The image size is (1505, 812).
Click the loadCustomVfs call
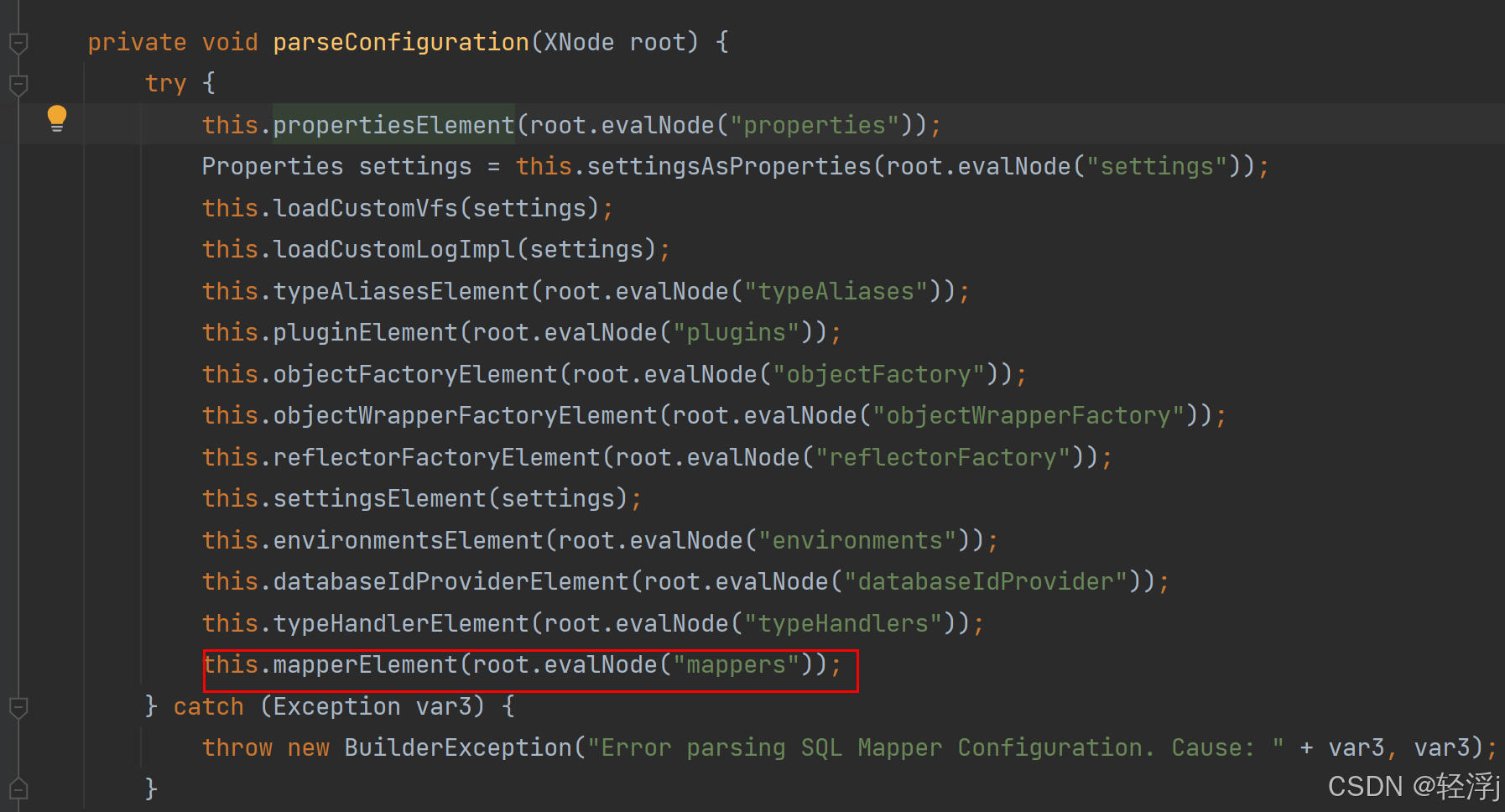click(x=366, y=208)
